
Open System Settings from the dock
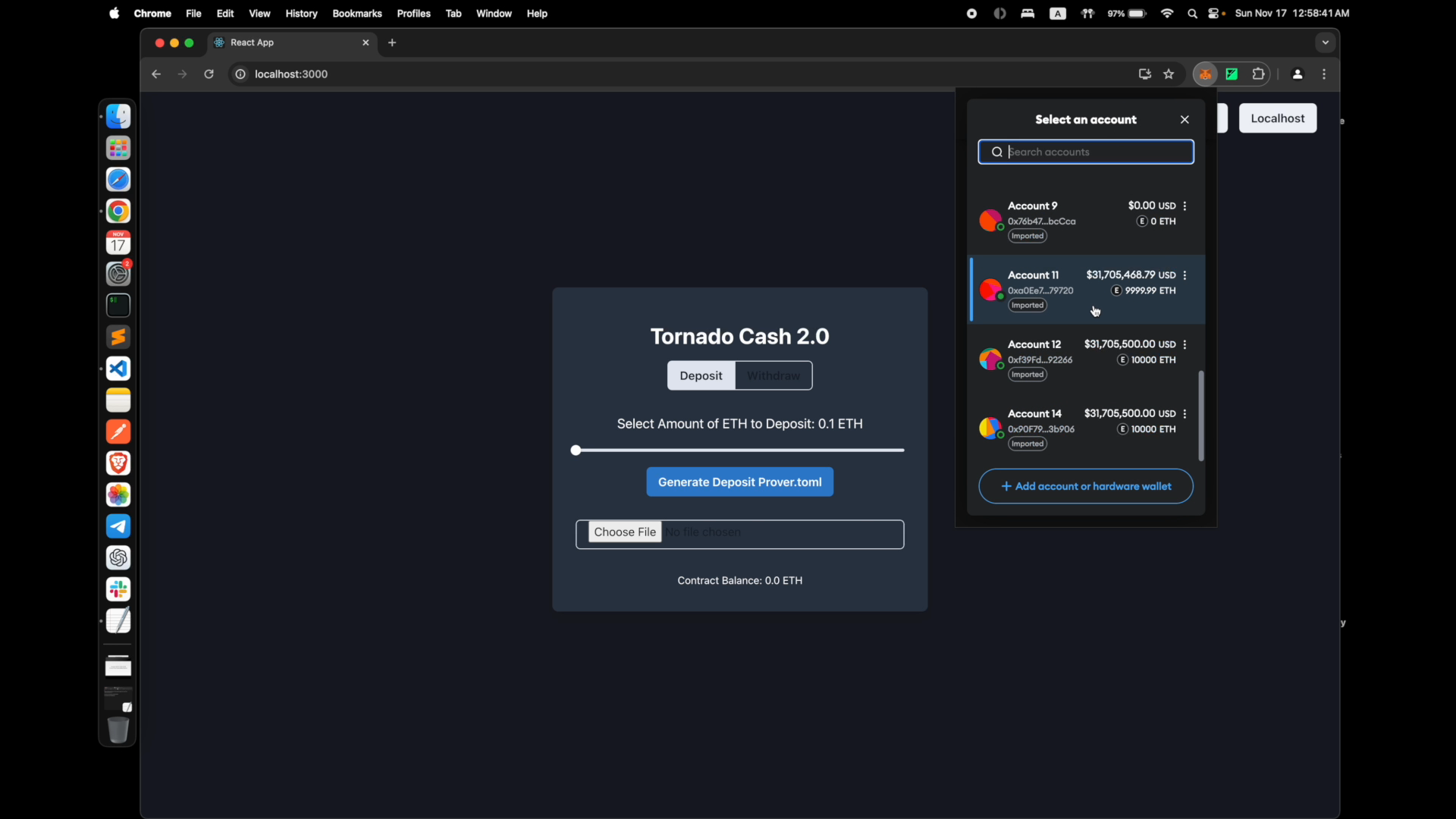tap(118, 274)
